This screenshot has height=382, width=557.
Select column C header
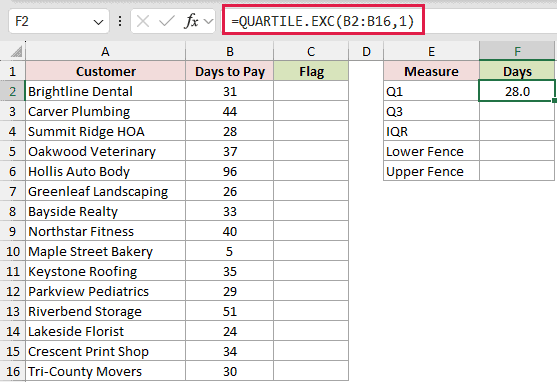311,52
